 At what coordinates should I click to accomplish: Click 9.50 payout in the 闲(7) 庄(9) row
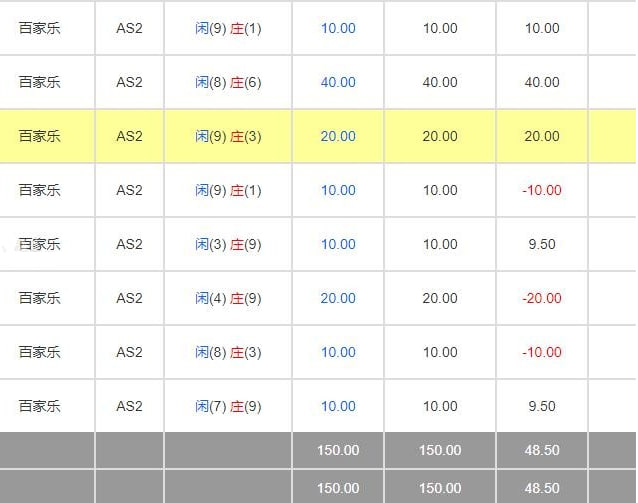pyautogui.click(x=542, y=406)
